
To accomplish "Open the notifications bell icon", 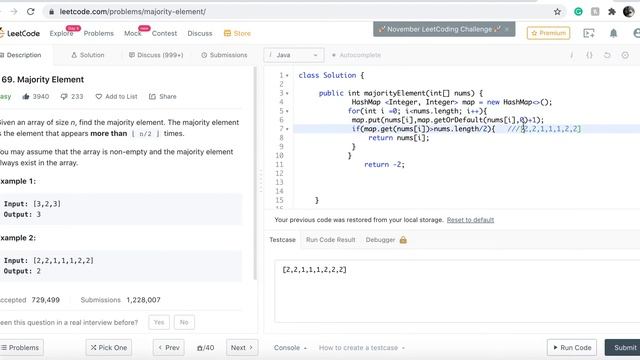I will pyautogui.click(x=613, y=33).
